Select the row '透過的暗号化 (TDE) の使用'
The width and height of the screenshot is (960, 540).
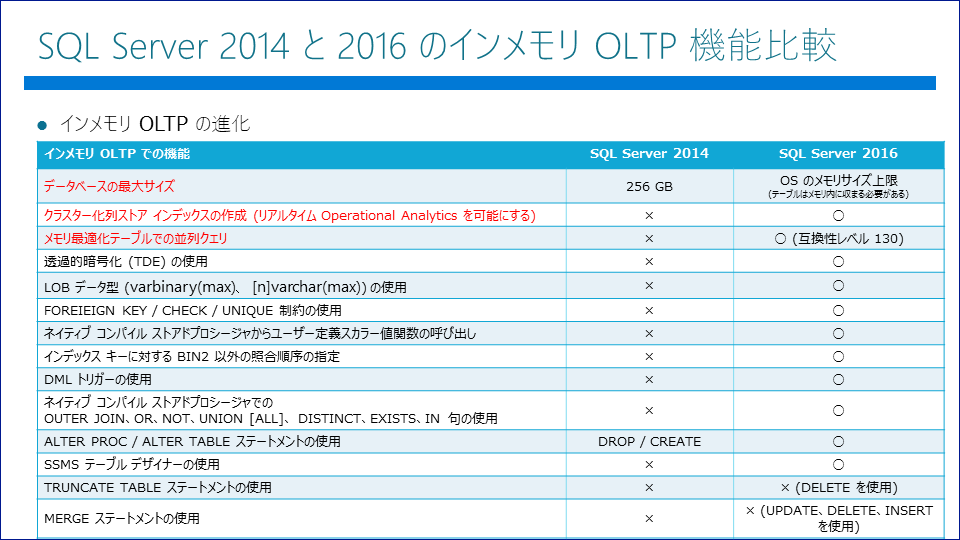126,262
